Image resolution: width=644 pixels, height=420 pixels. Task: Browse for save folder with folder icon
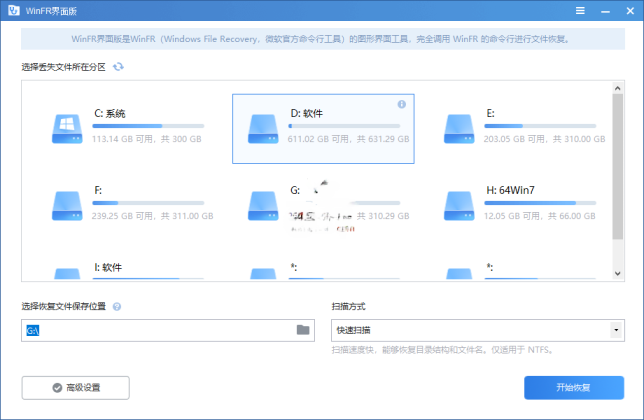click(x=303, y=330)
